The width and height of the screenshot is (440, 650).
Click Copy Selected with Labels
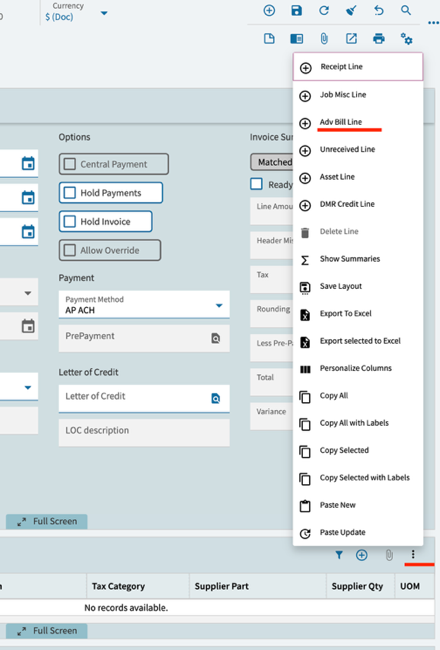click(358, 478)
